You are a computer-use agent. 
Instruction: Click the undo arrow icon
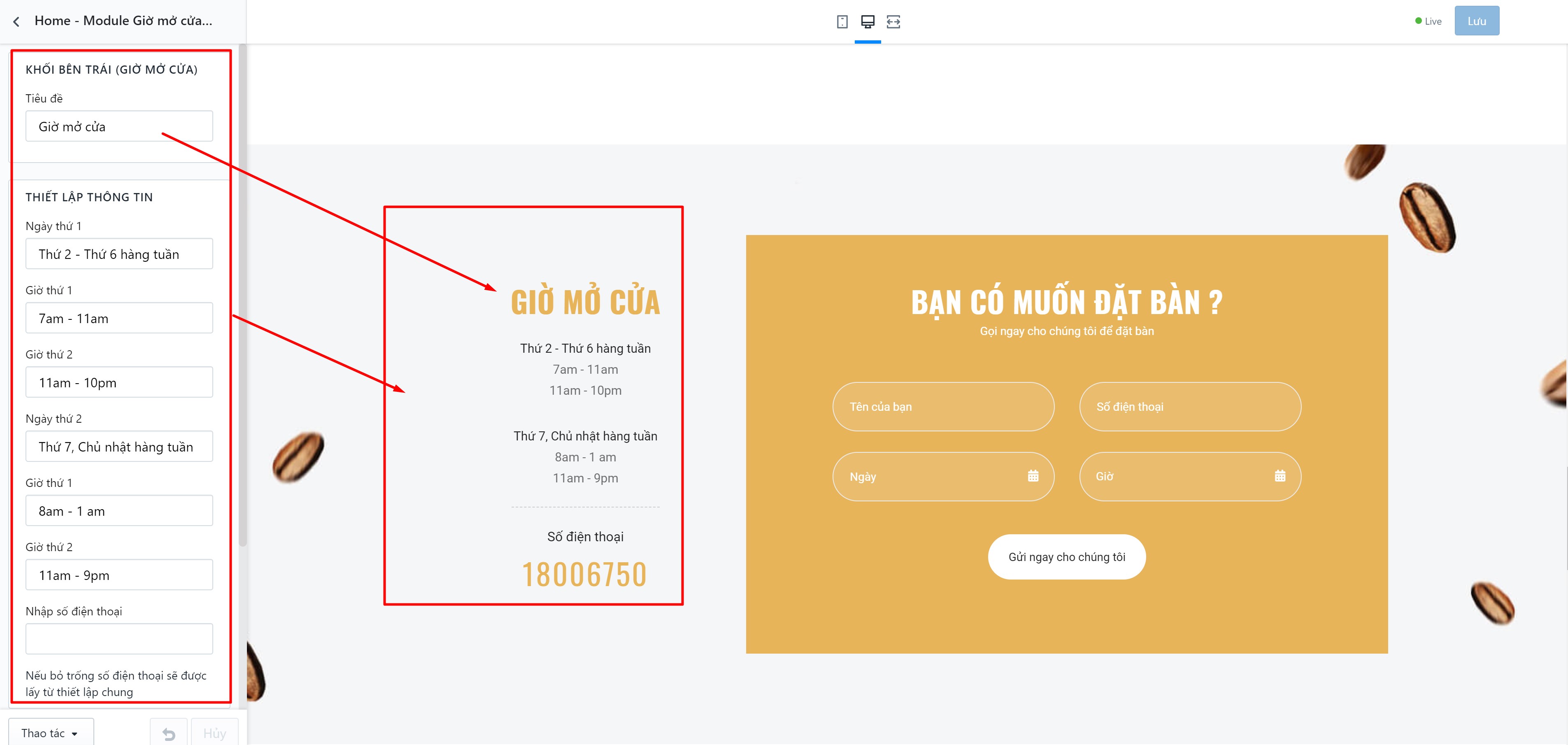169,733
